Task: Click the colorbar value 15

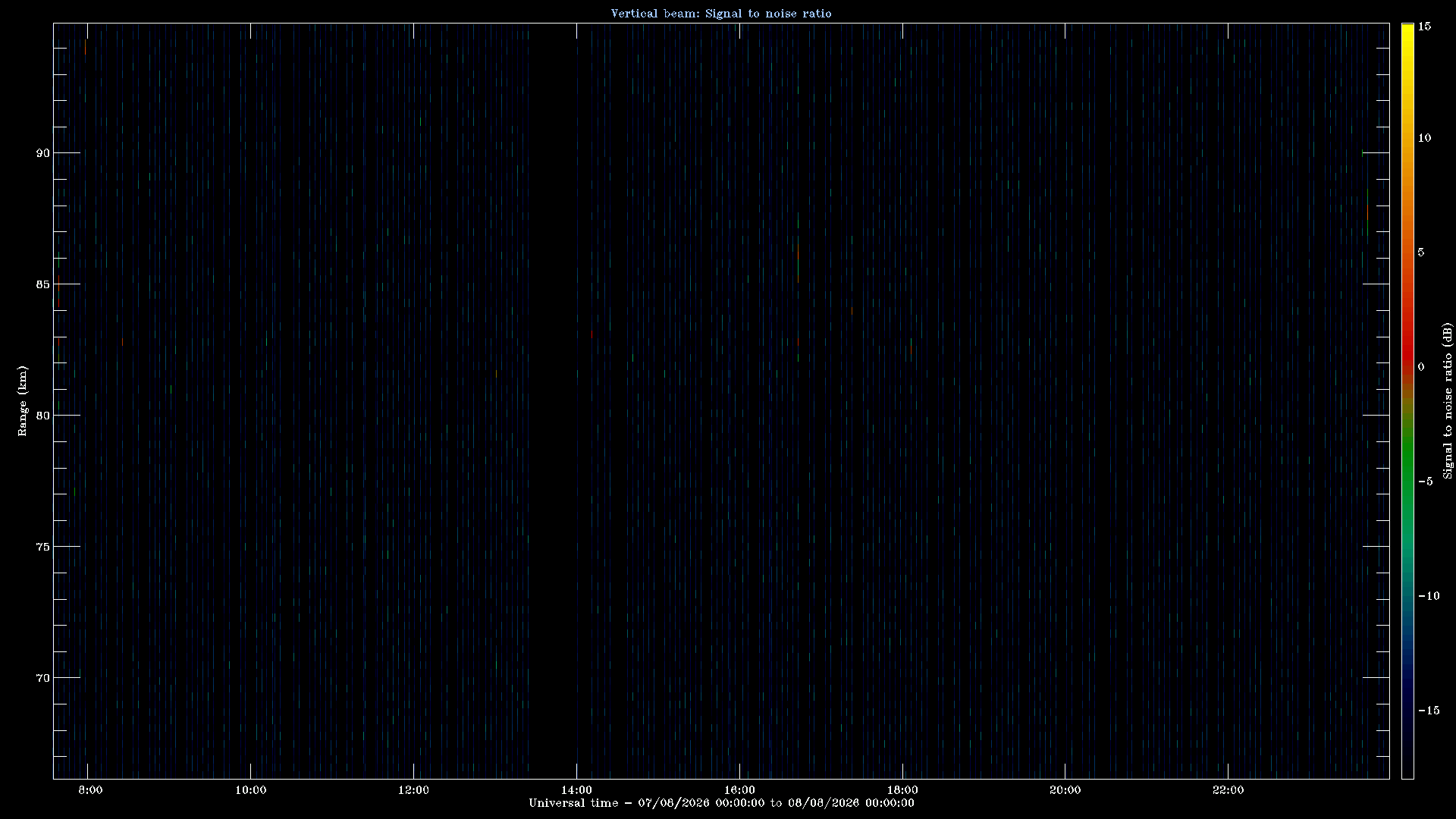Action: [x=1424, y=27]
